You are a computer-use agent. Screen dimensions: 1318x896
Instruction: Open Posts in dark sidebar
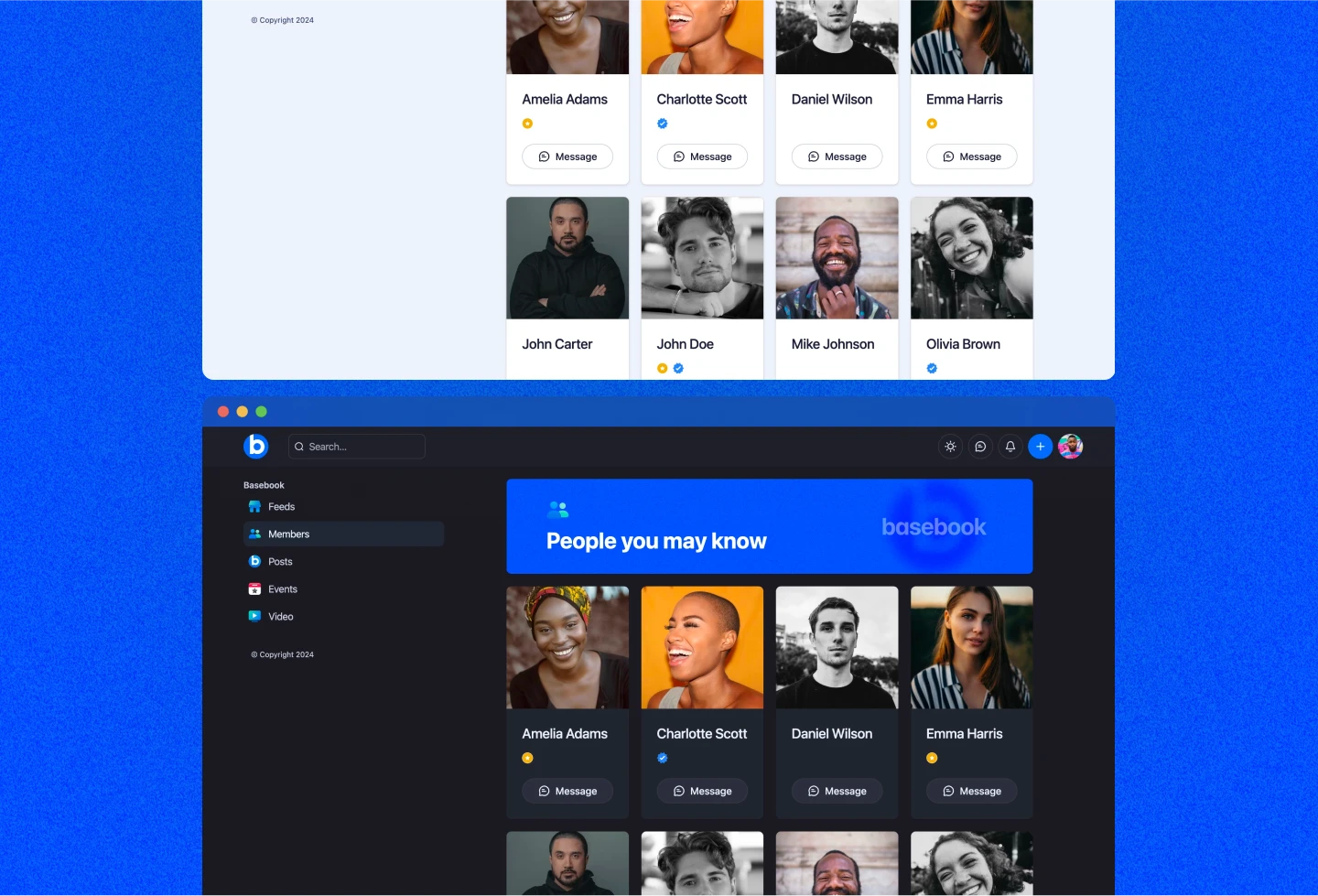344,562
